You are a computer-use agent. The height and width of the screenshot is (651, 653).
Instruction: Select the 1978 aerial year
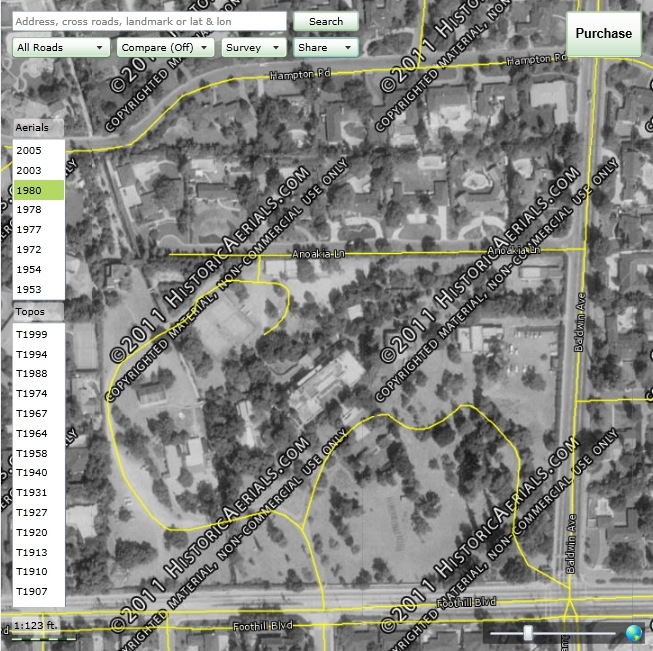(39, 210)
